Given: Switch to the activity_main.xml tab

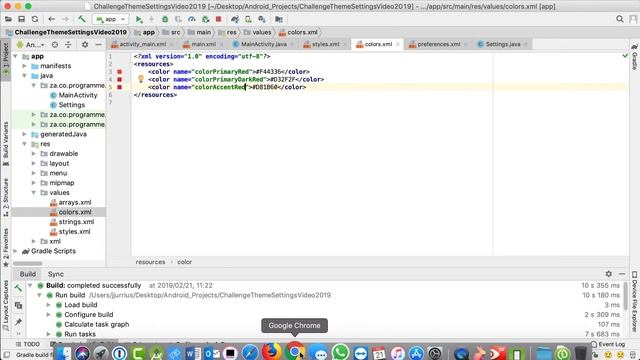Looking at the screenshot, I should [x=142, y=44].
